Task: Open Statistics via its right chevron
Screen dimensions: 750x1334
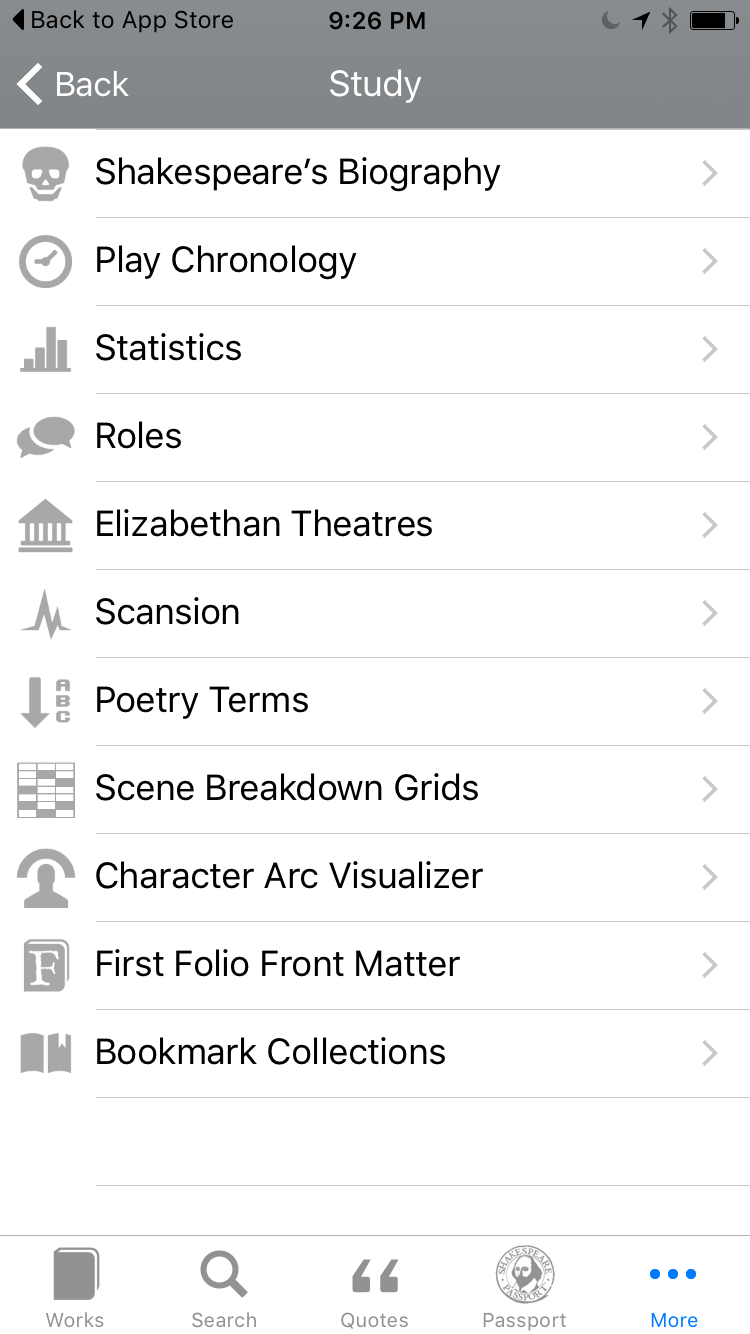Action: [x=710, y=349]
